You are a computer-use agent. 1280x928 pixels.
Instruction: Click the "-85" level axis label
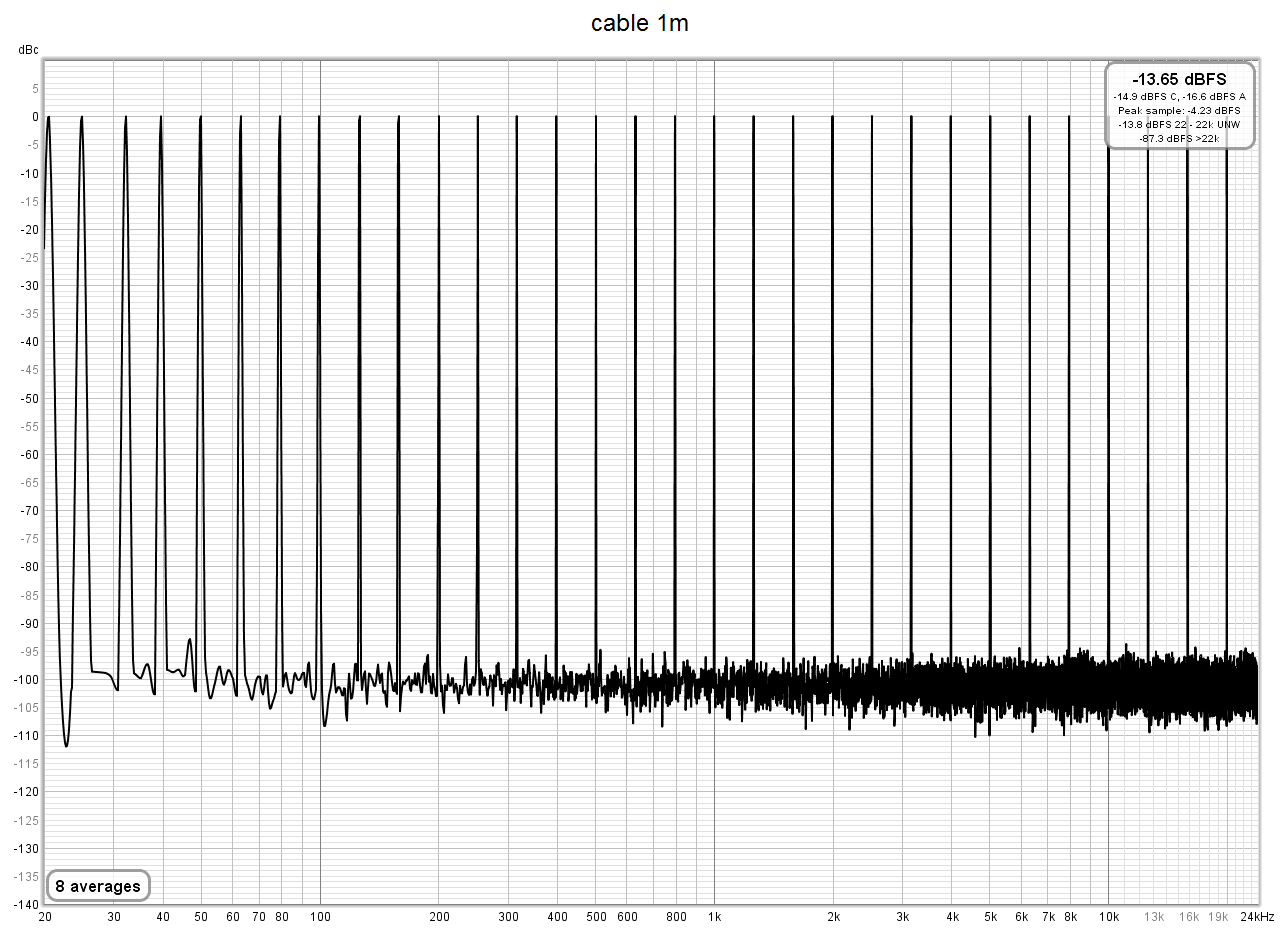[x=28, y=595]
